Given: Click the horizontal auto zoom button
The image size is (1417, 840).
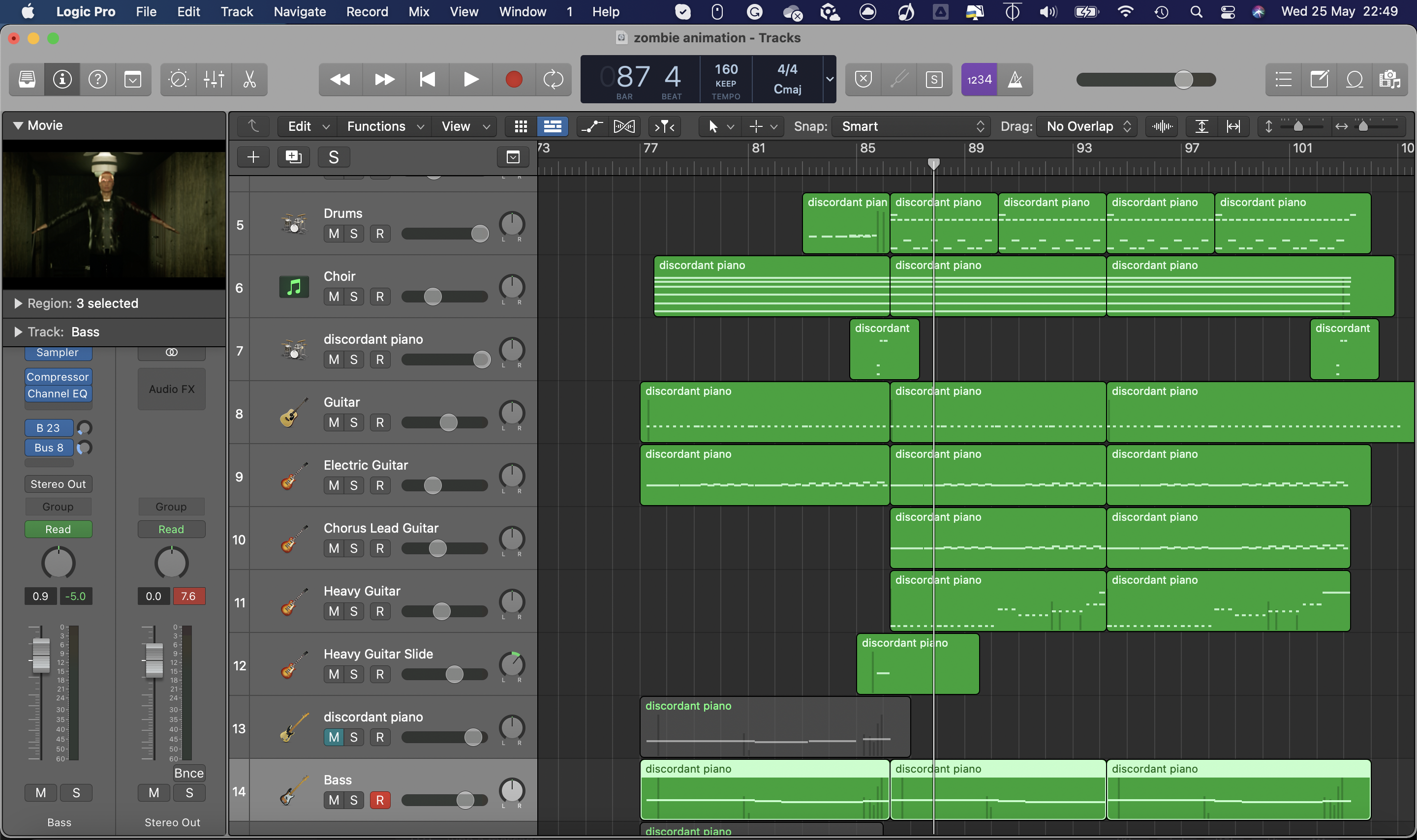Looking at the screenshot, I should (1233, 126).
